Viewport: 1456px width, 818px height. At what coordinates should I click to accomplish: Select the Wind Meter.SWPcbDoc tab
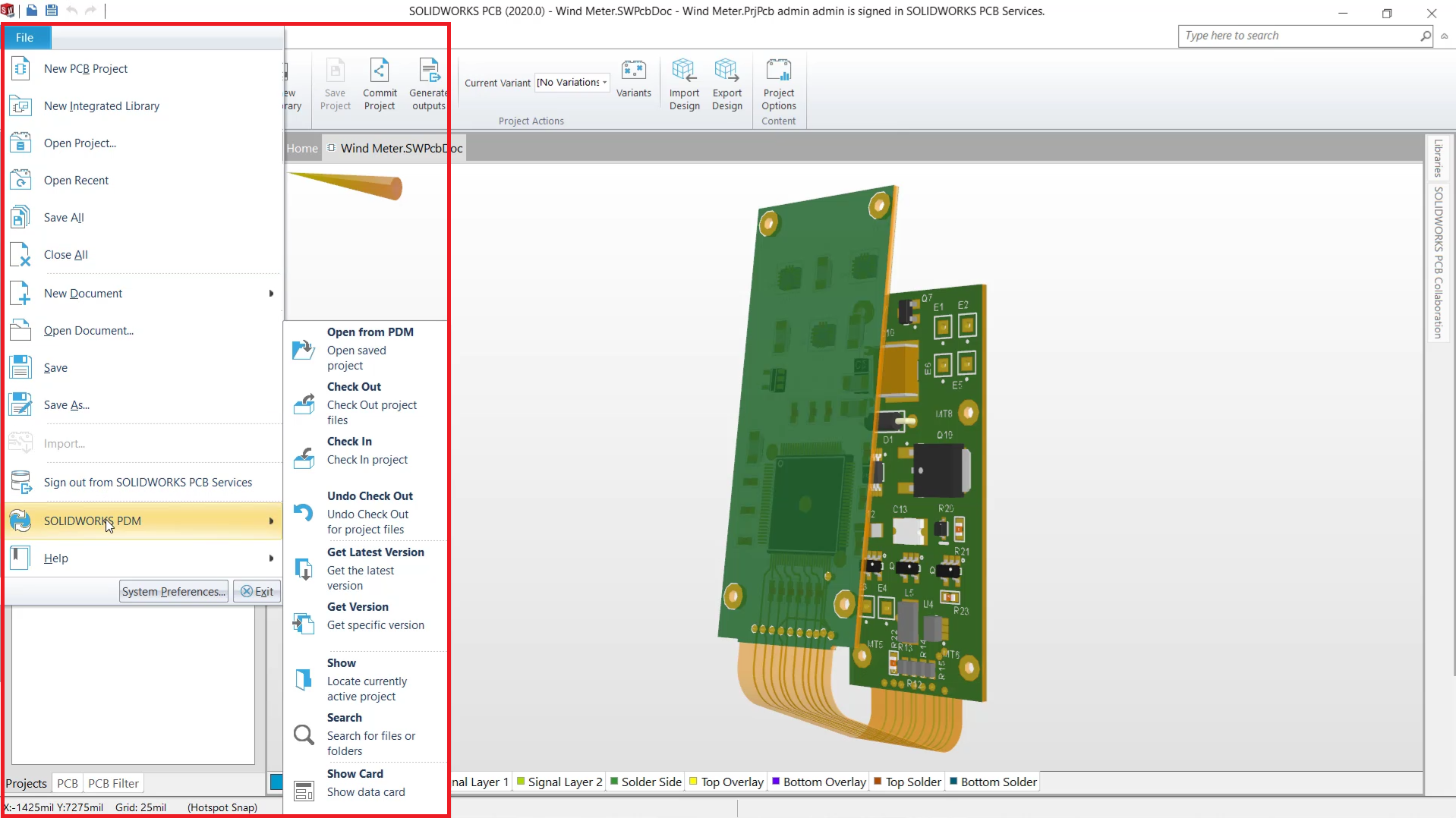(395, 148)
